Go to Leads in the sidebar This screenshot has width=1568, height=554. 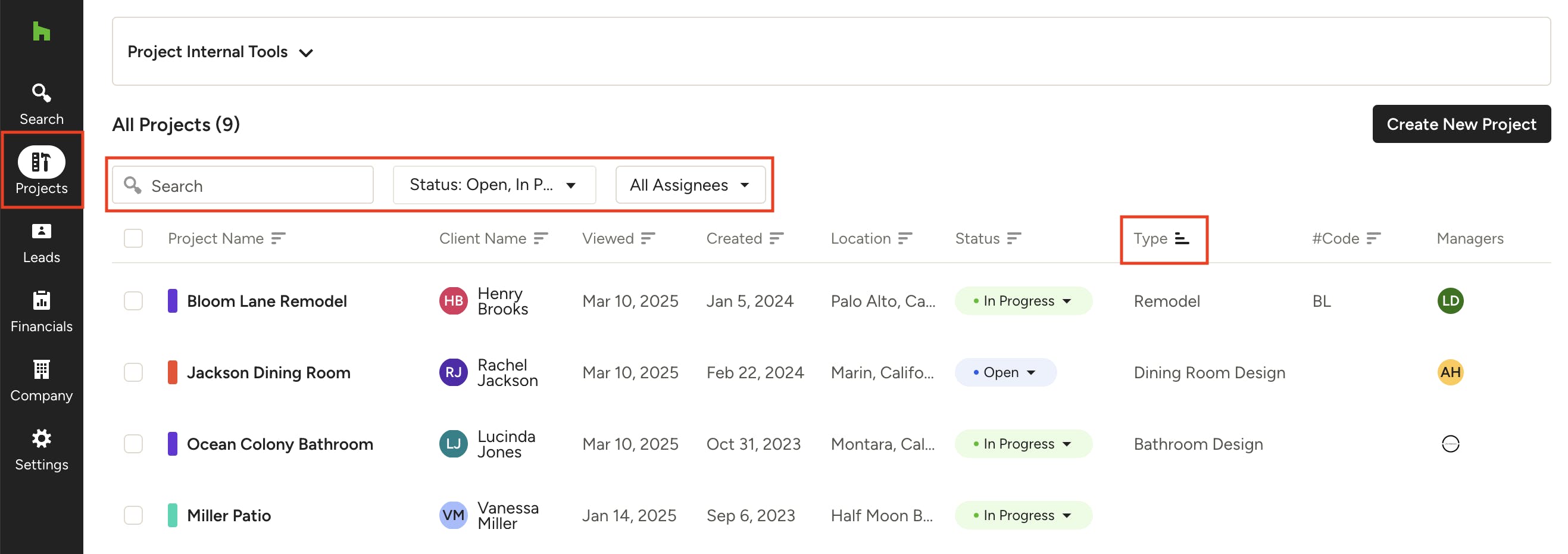click(x=42, y=243)
